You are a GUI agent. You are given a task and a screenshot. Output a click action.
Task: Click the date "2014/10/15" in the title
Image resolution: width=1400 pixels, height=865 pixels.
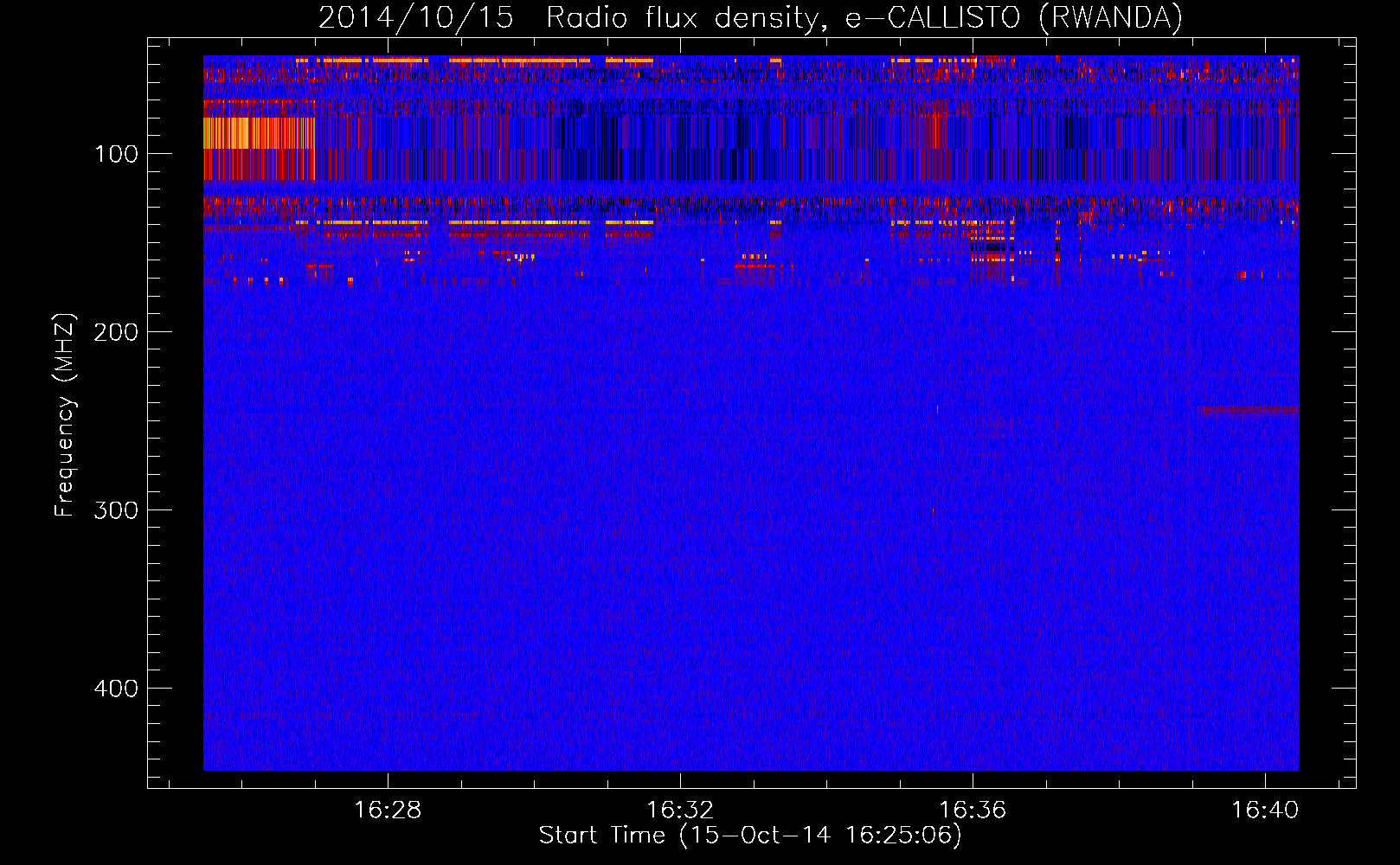[416, 17]
